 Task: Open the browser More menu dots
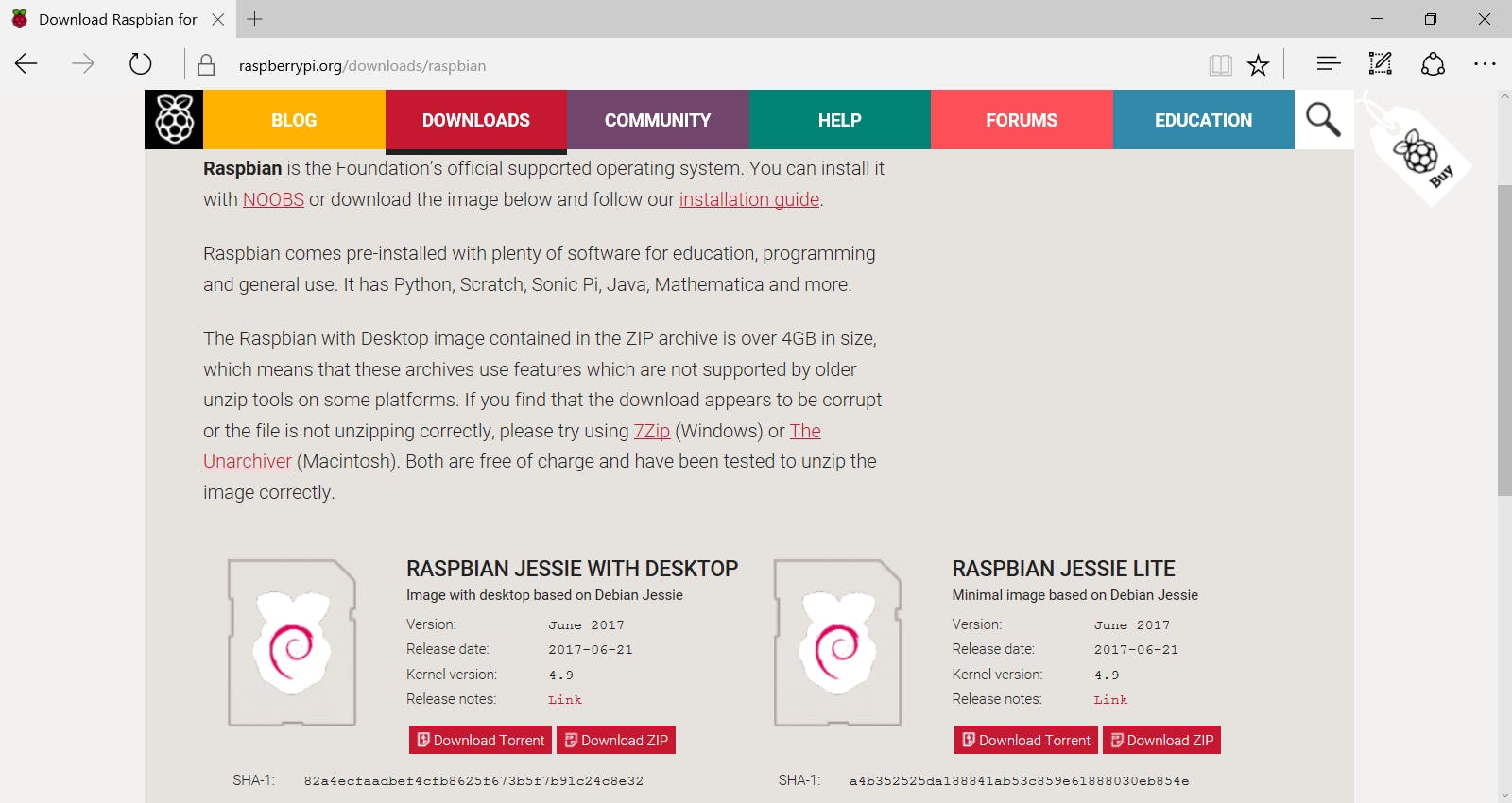(1485, 64)
